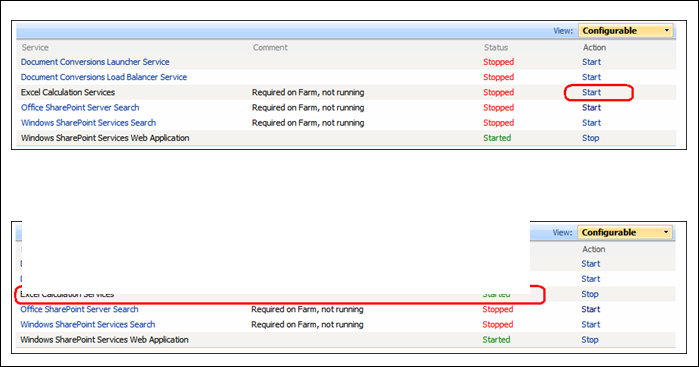Open Office SharePoint Server Search in lower table
Image resolution: width=699 pixels, height=367 pixels.
pos(79,309)
